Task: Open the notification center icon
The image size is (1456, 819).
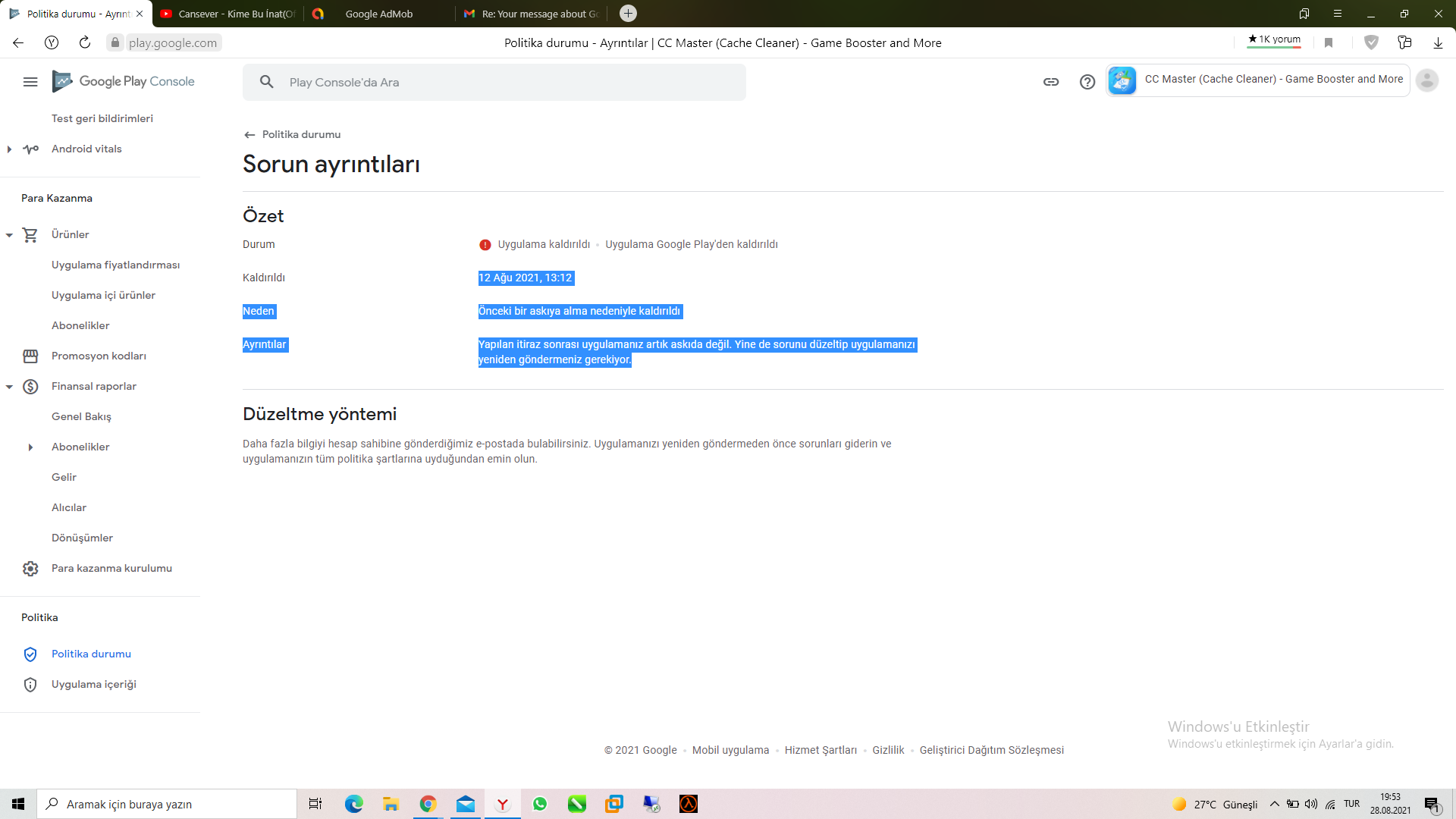Action: (1432, 804)
